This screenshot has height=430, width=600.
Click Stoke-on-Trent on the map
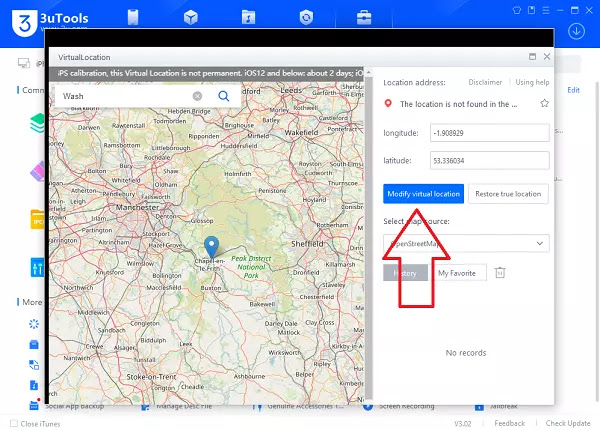152,377
